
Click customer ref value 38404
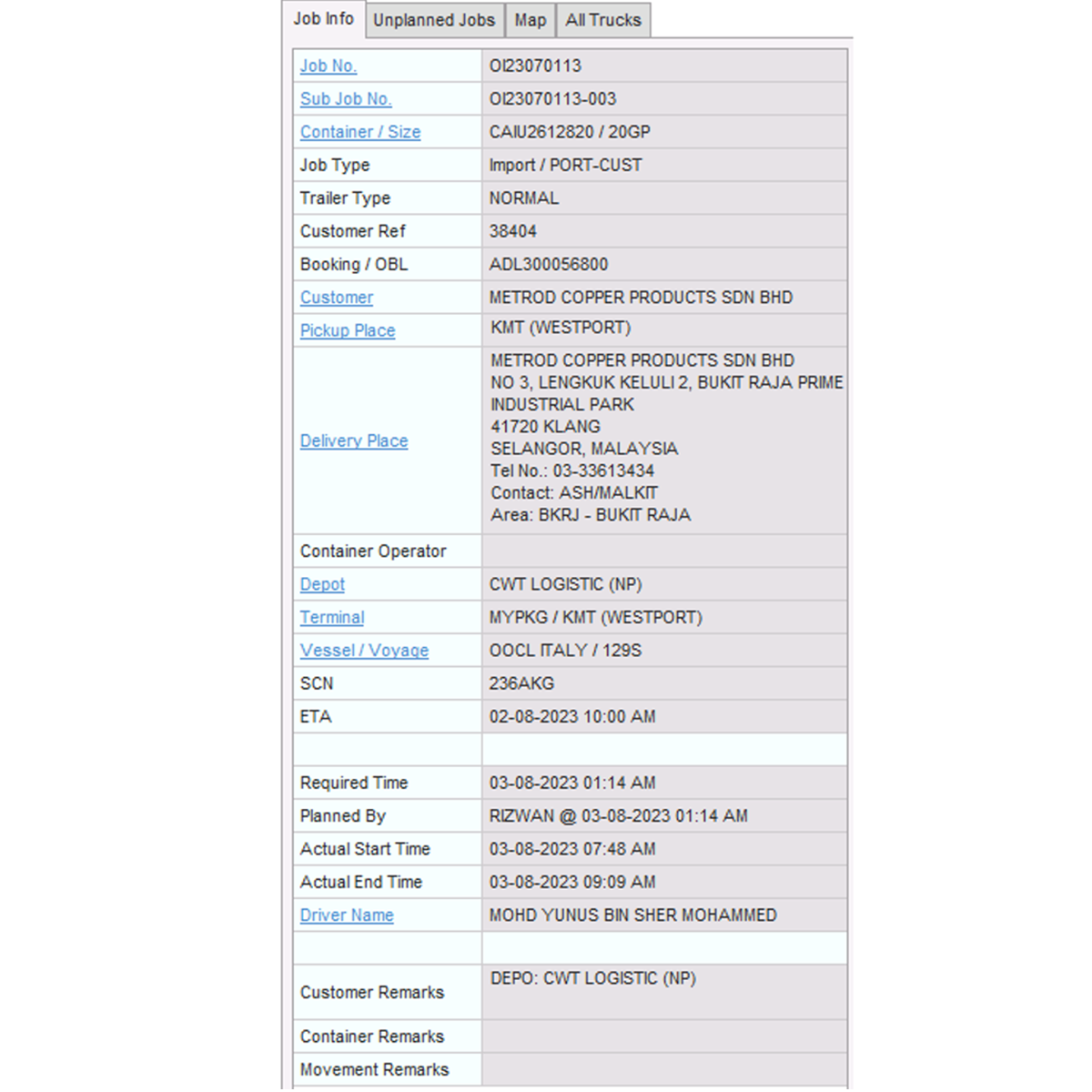pyautogui.click(x=513, y=231)
